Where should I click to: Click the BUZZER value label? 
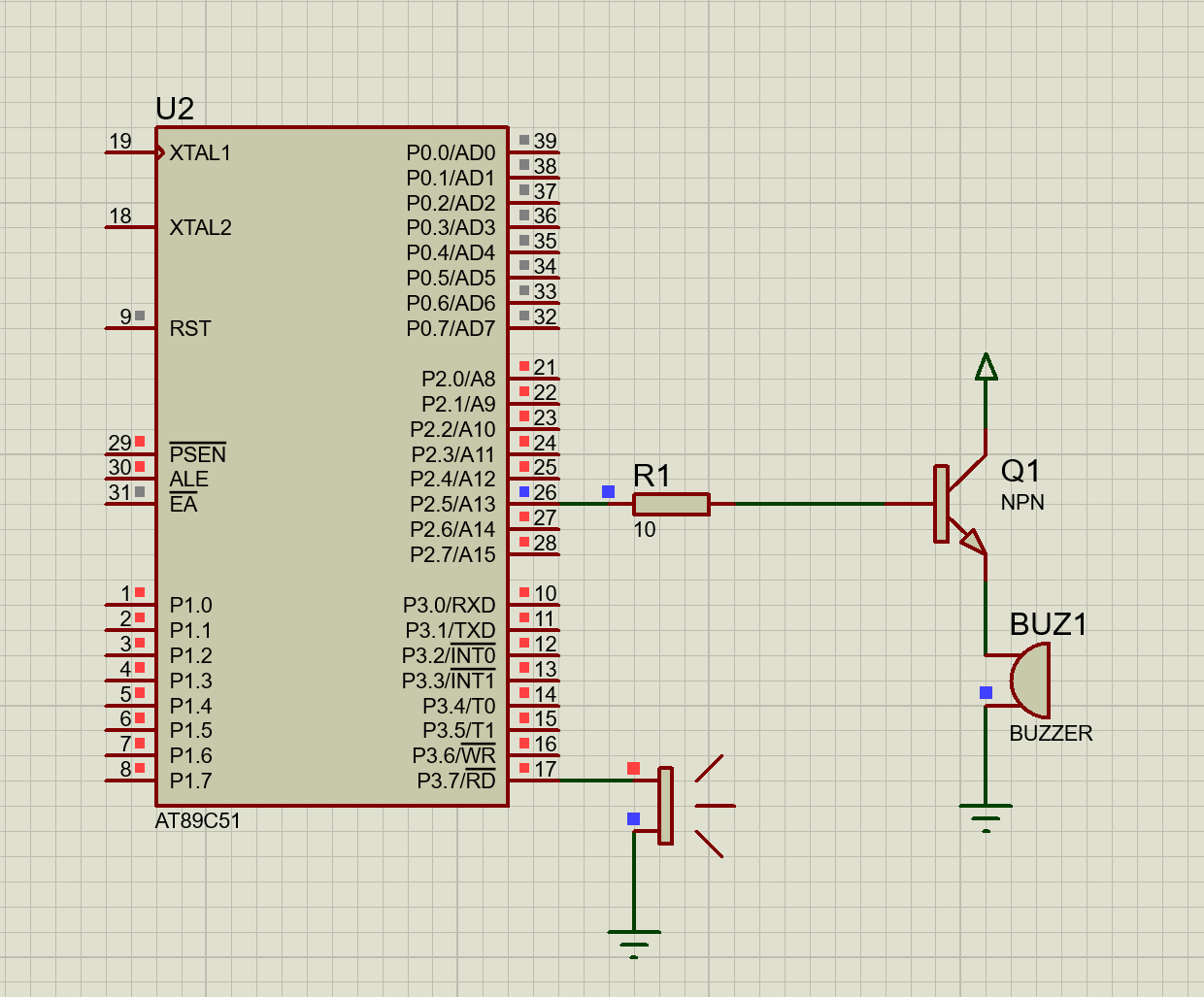click(x=1051, y=734)
